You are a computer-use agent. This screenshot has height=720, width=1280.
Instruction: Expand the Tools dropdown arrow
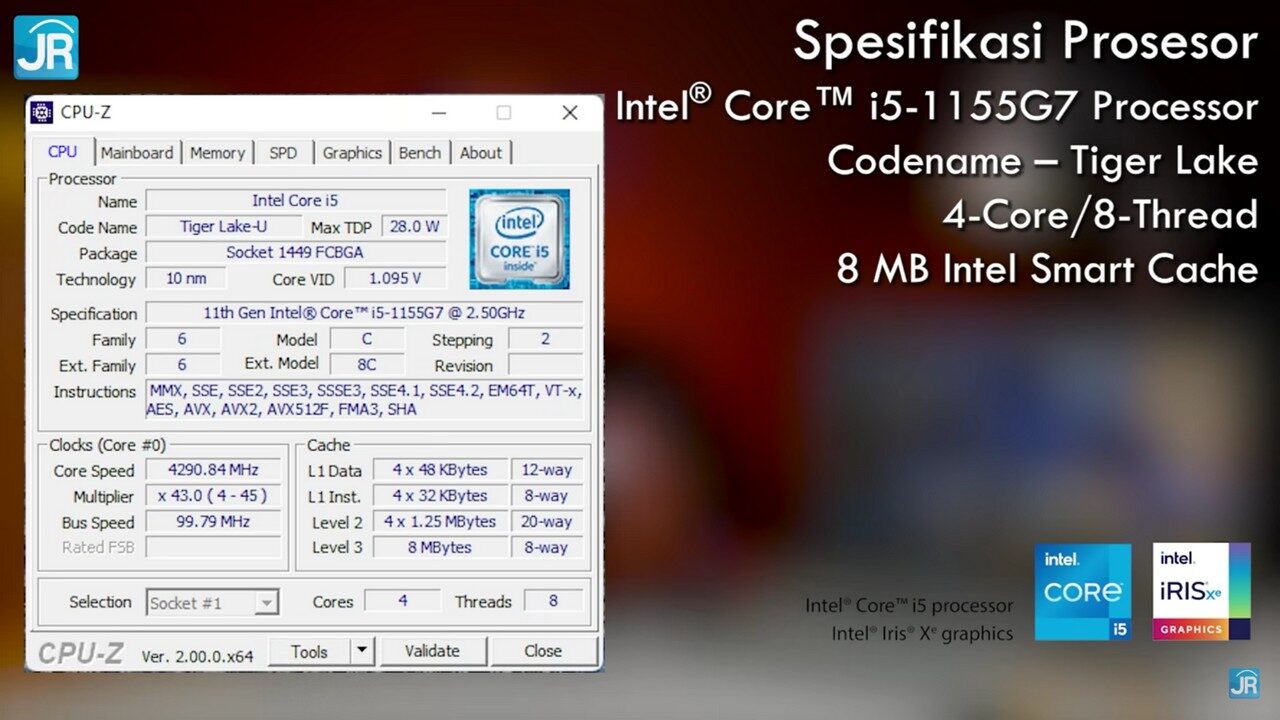(x=362, y=651)
